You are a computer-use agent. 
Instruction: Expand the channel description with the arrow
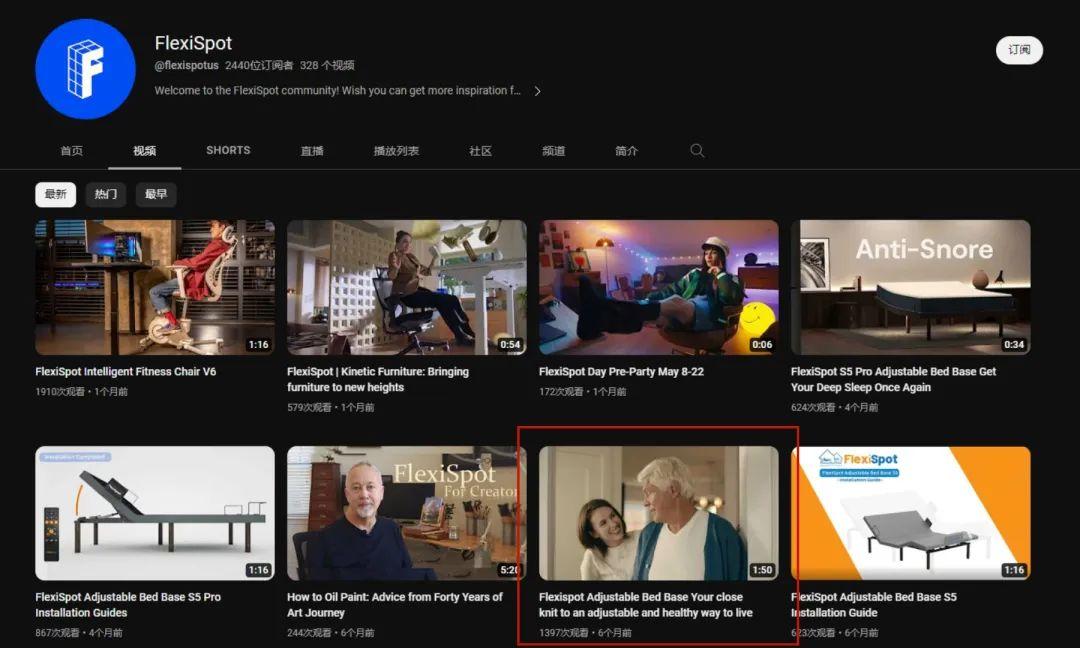pyautogui.click(x=537, y=90)
